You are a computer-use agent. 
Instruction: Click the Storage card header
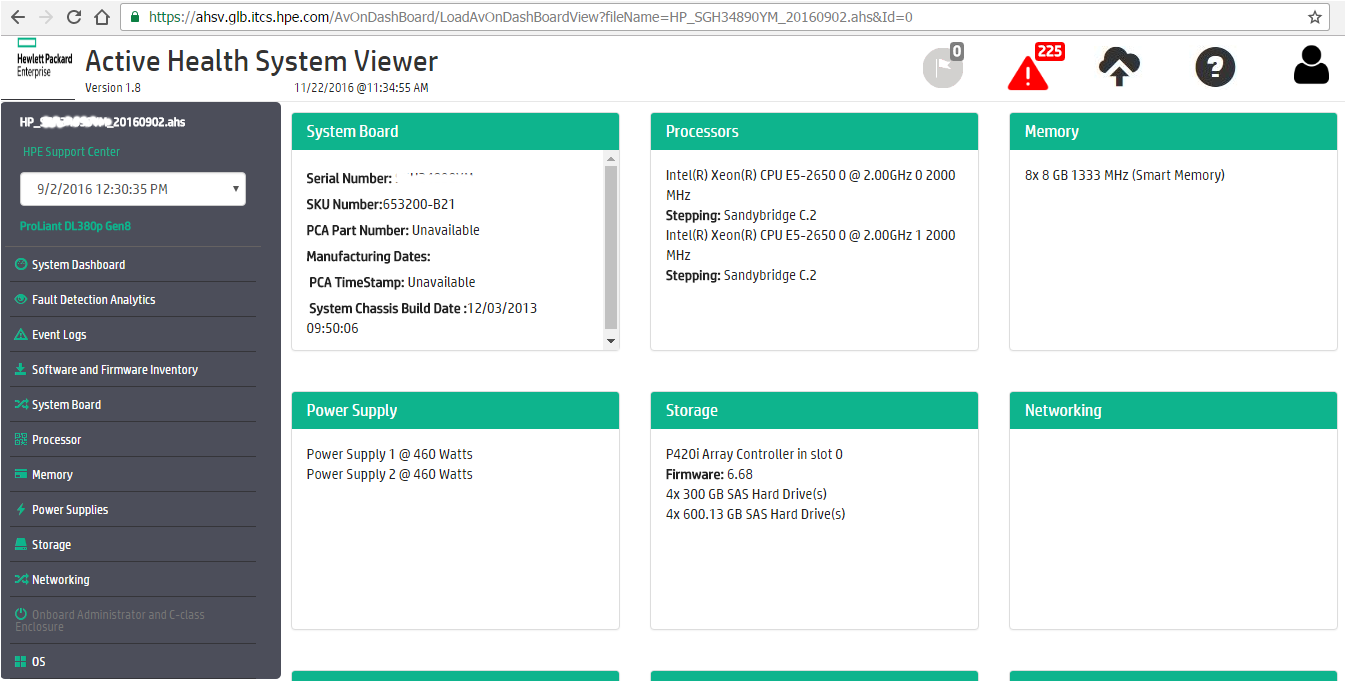tap(814, 410)
